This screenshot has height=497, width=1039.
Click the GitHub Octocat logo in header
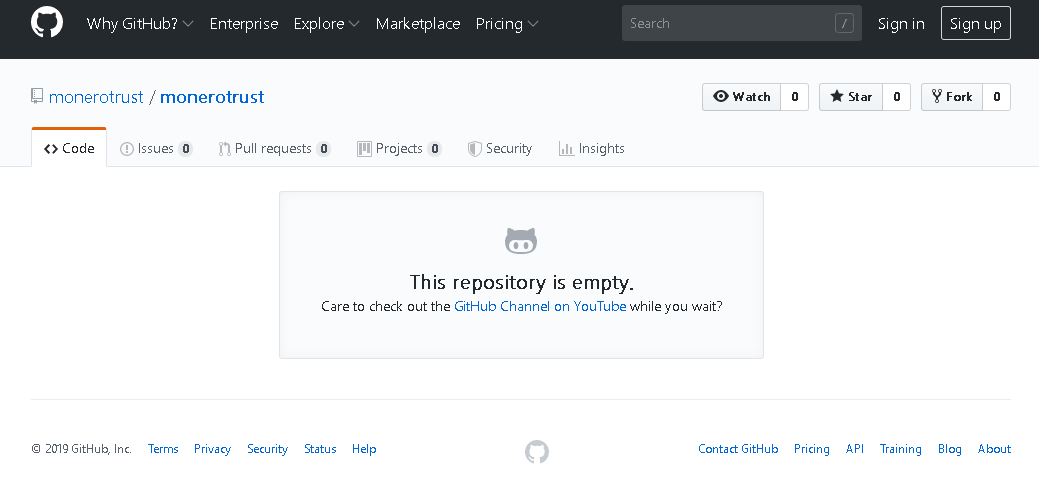click(47, 23)
